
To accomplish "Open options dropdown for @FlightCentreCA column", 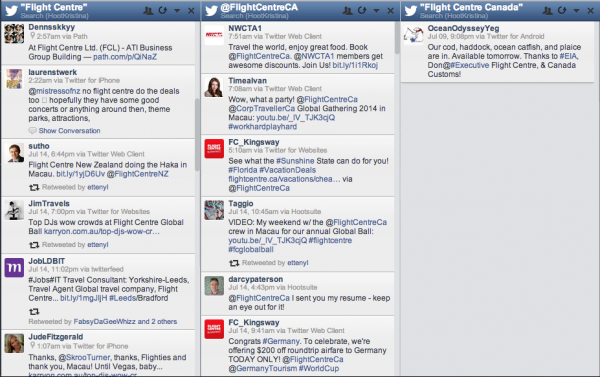I will (376, 11).
